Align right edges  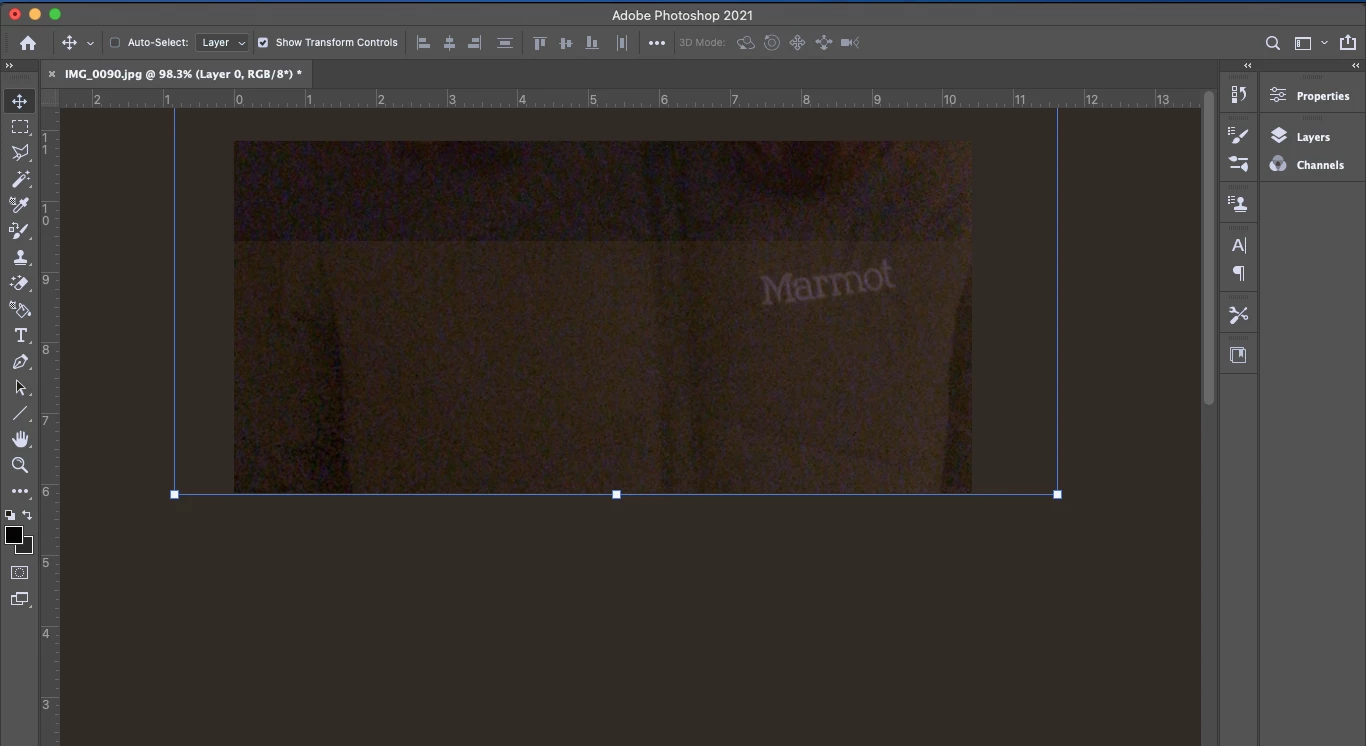tap(475, 43)
